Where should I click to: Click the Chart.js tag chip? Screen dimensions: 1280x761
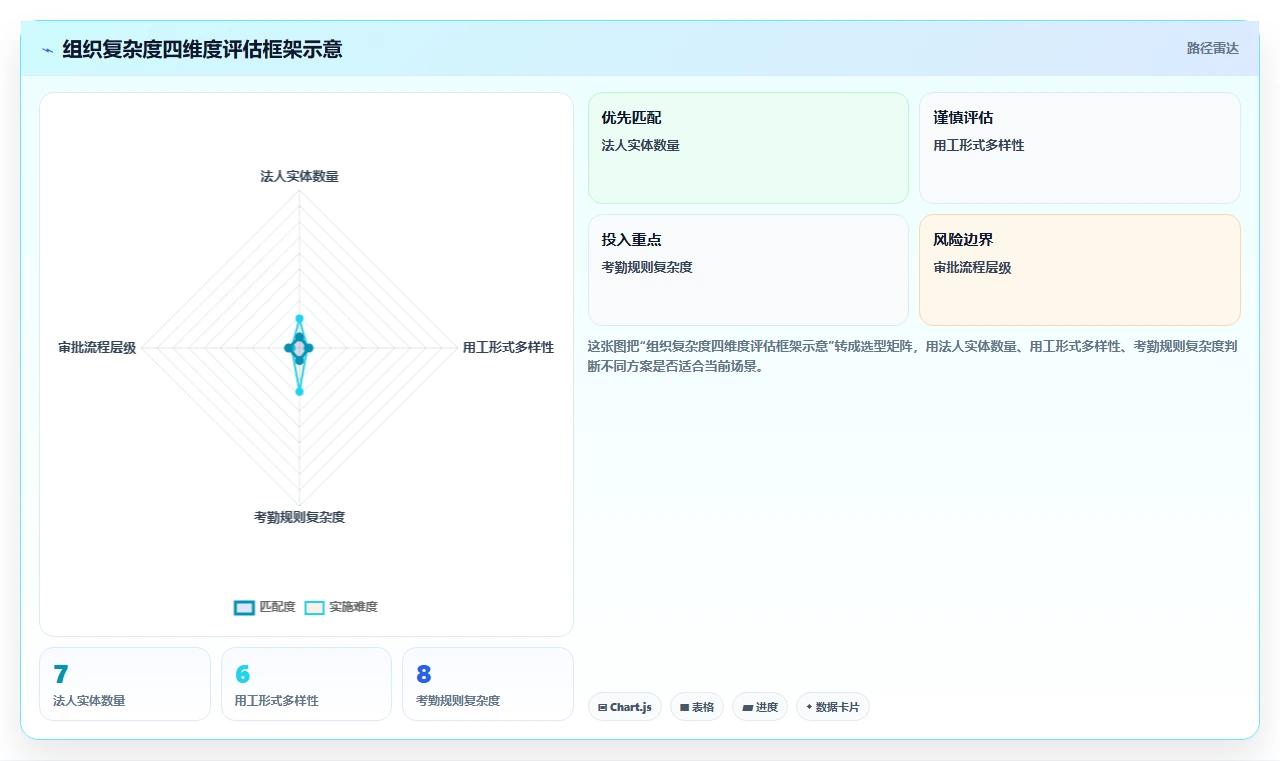coord(625,707)
